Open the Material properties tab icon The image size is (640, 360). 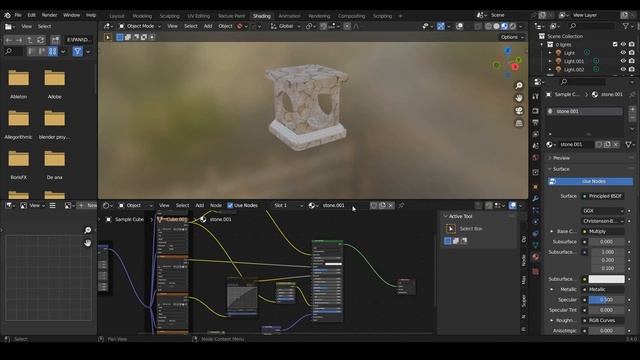tap(536, 257)
